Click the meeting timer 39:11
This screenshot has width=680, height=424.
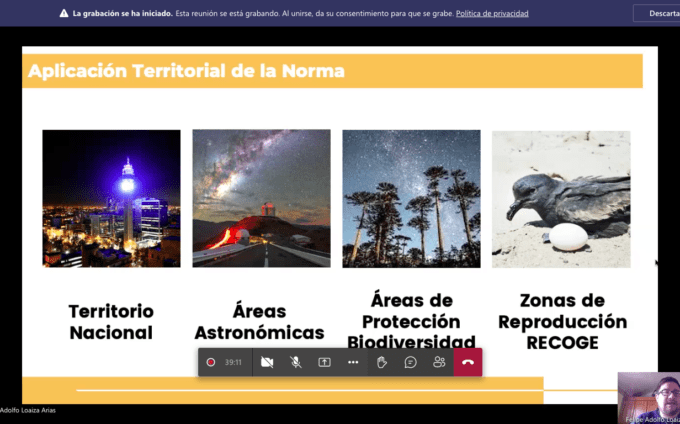pos(233,362)
